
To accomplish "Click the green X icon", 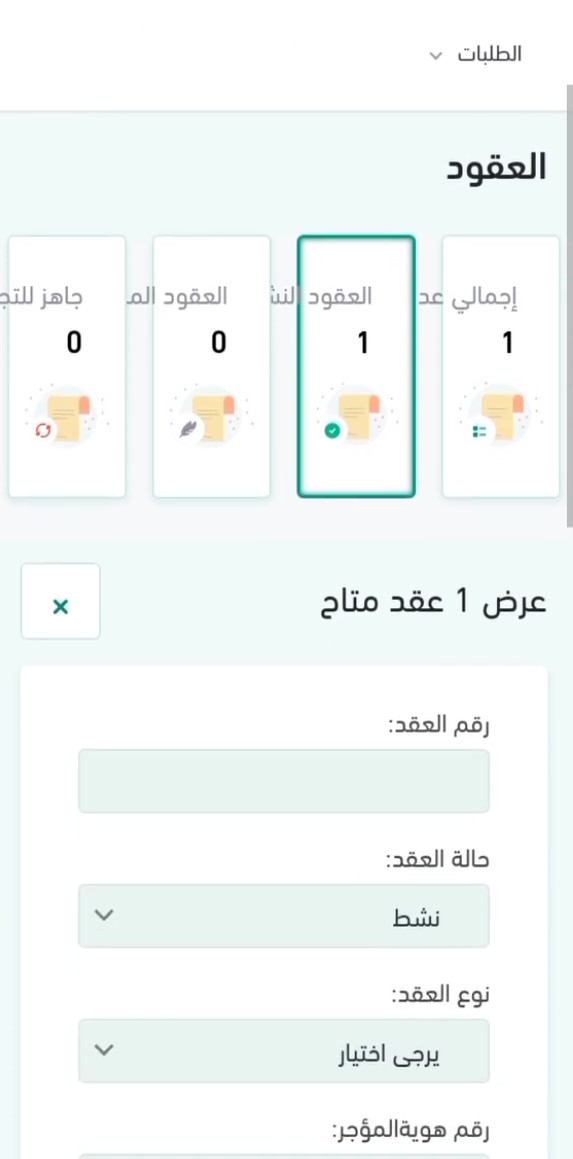I will (x=61, y=607).
